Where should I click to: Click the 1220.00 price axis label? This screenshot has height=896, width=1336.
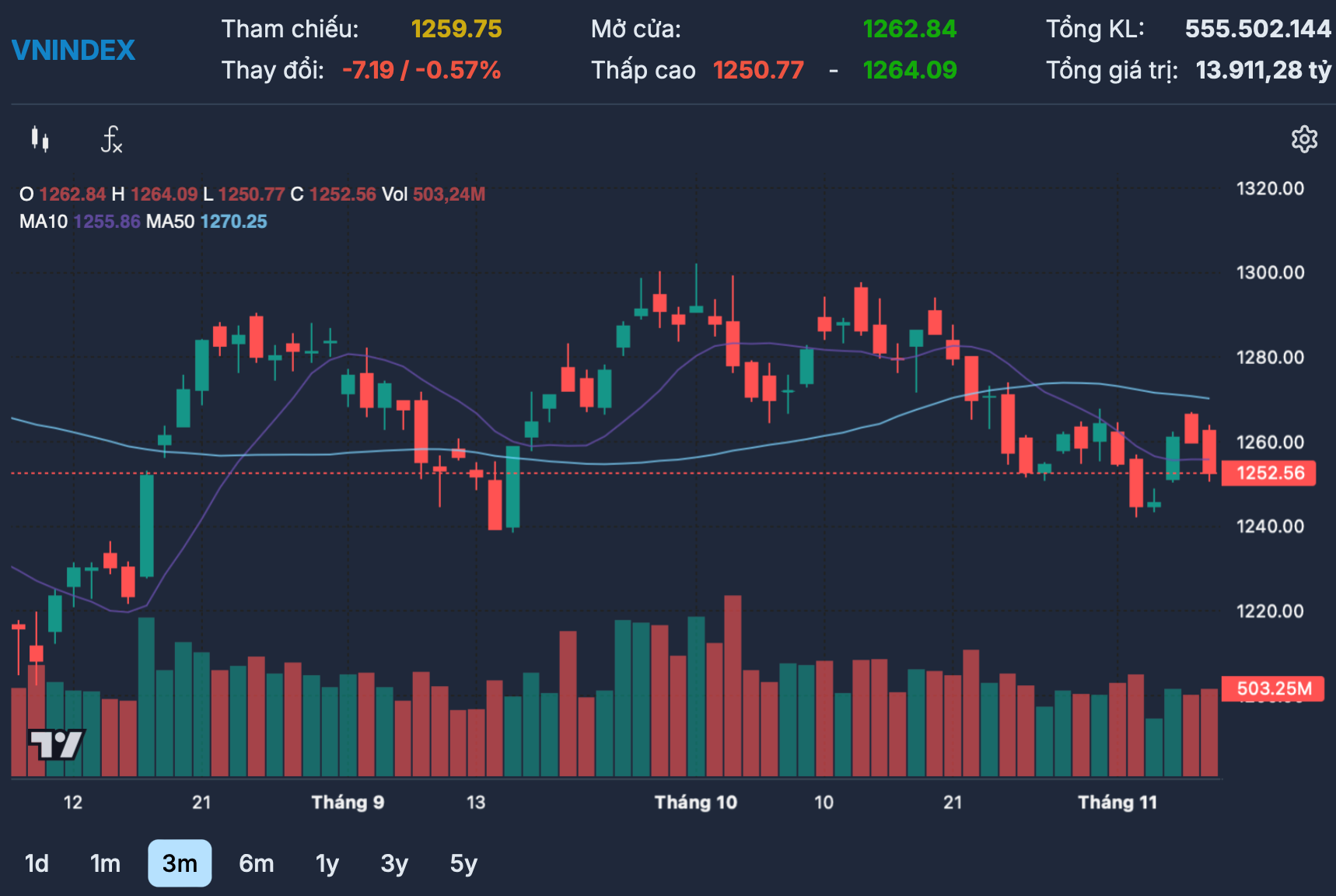(x=1270, y=611)
